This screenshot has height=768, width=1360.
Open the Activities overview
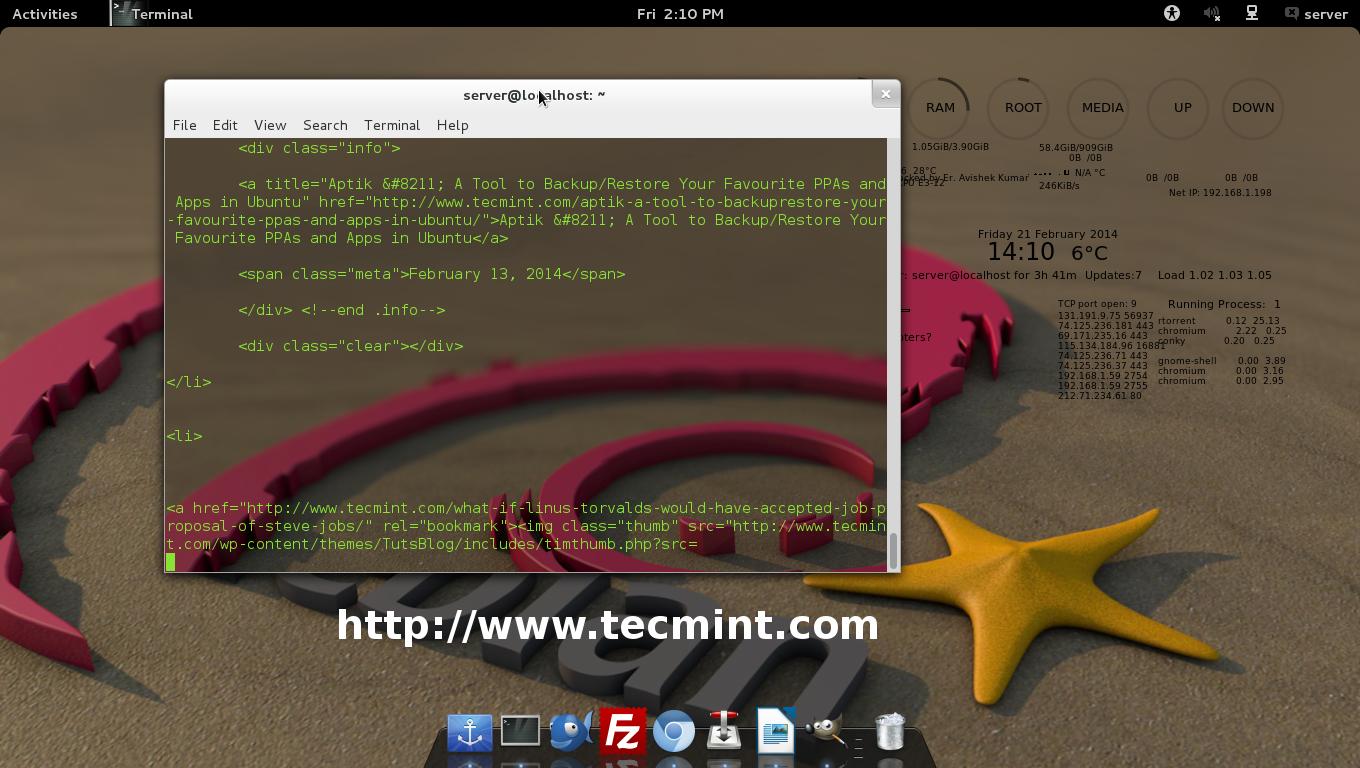44,13
